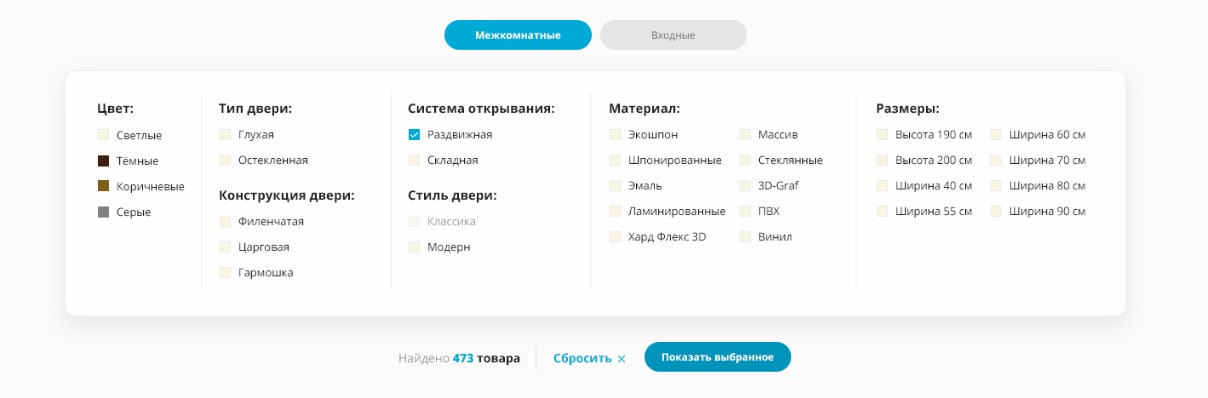Screen dimensions: 1208x398
Task: Check the ПВХ material box
Action: pos(746,211)
